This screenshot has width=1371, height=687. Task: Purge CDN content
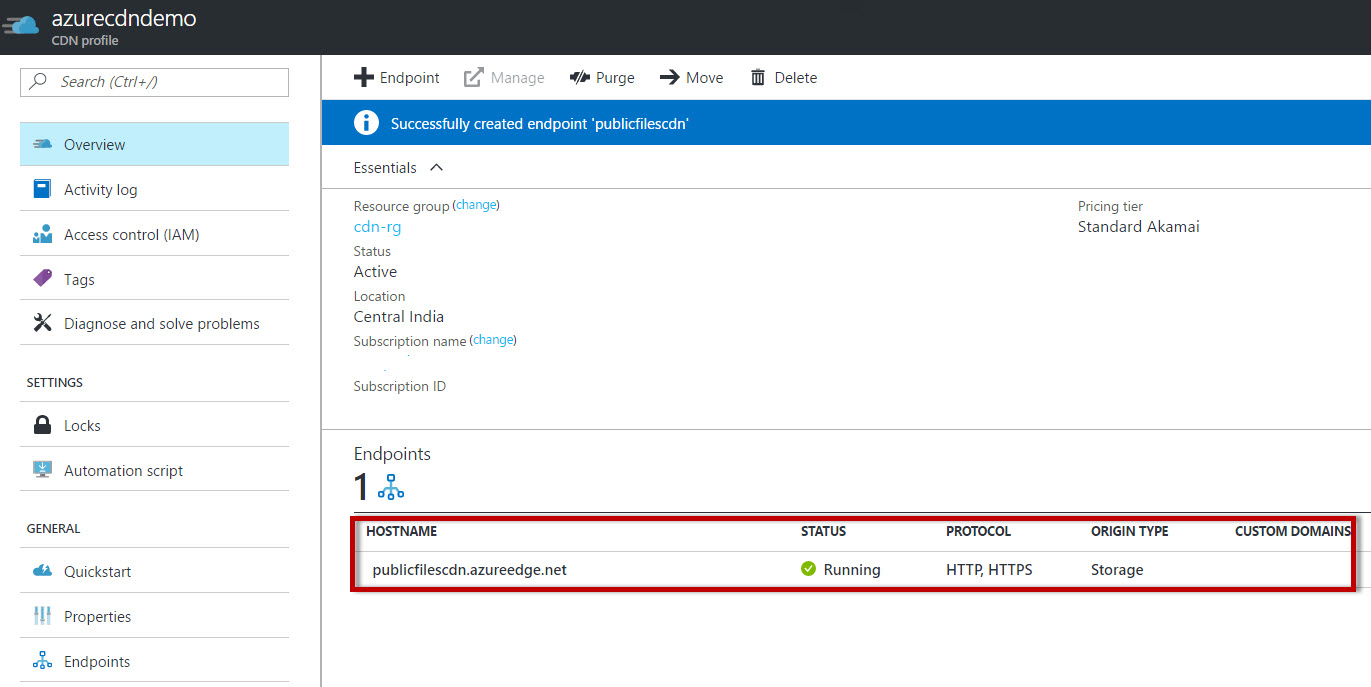click(x=602, y=77)
